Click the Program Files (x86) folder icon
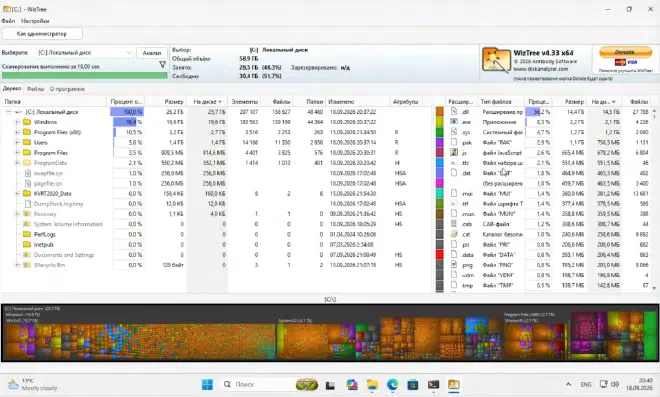Viewport: 660px width, 397px height. pyautogui.click(x=27, y=132)
